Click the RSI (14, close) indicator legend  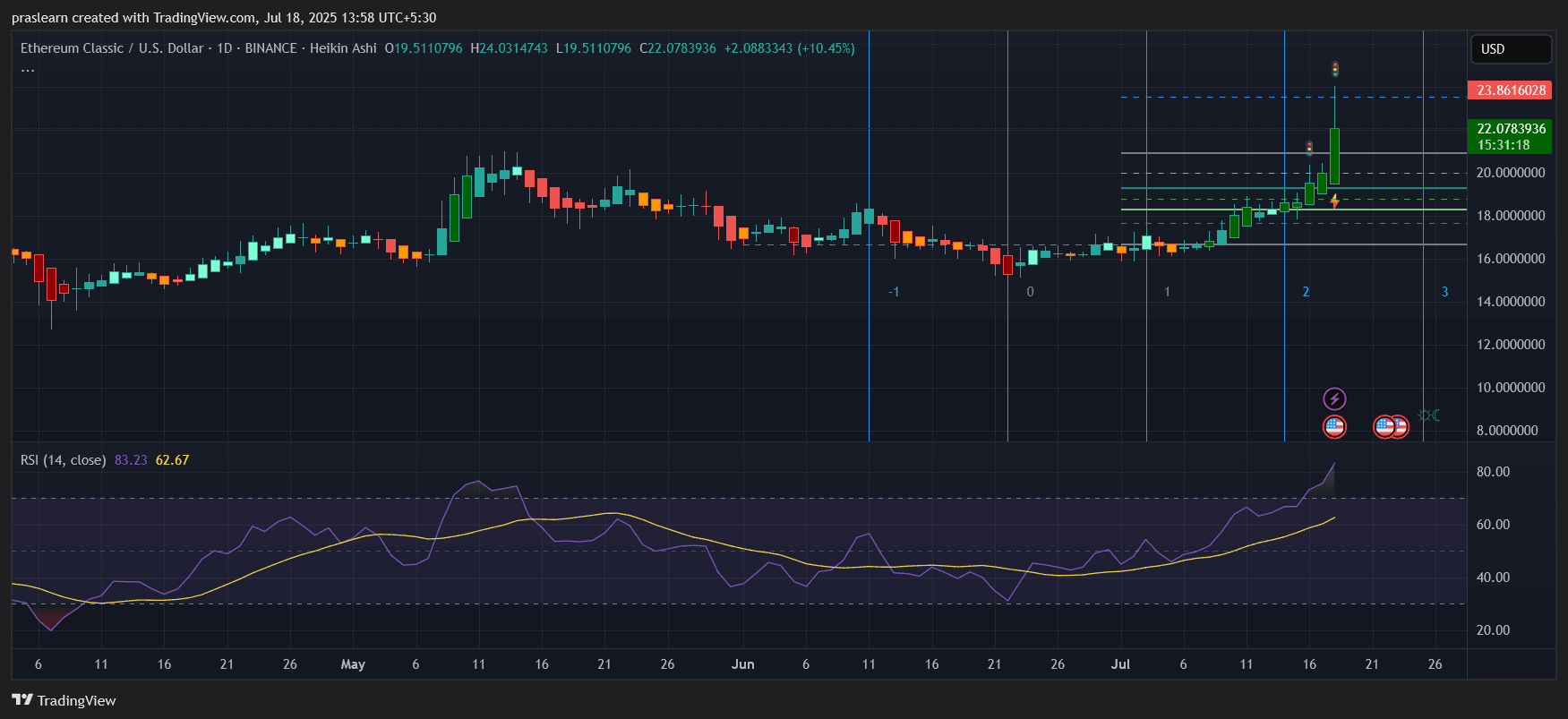point(63,460)
